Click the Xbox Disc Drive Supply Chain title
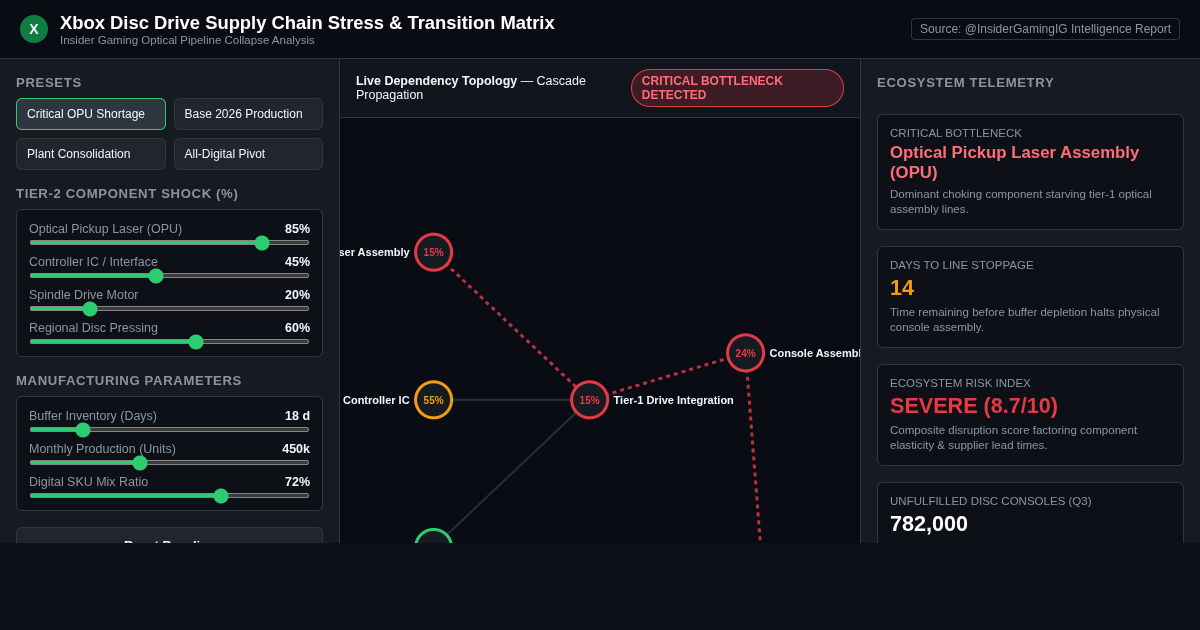The height and width of the screenshot is (630, 1200). 307,22
